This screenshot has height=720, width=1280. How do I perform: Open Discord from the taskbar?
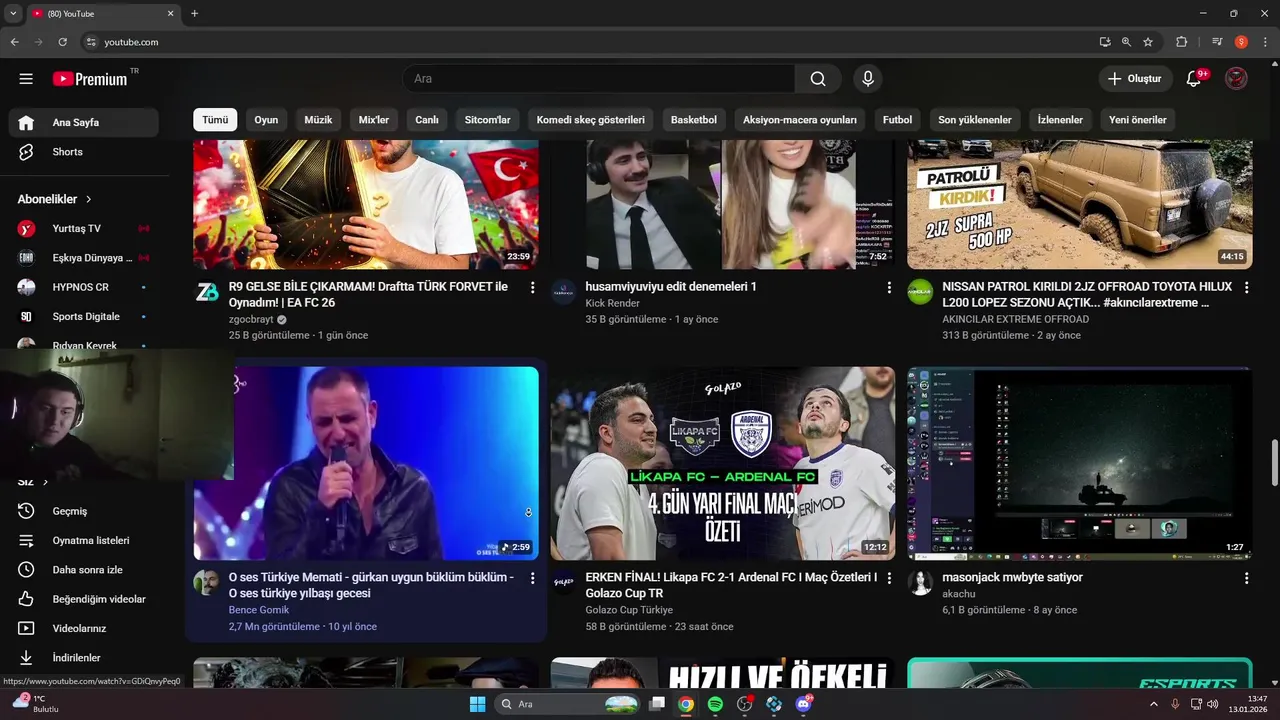[803, 704]
